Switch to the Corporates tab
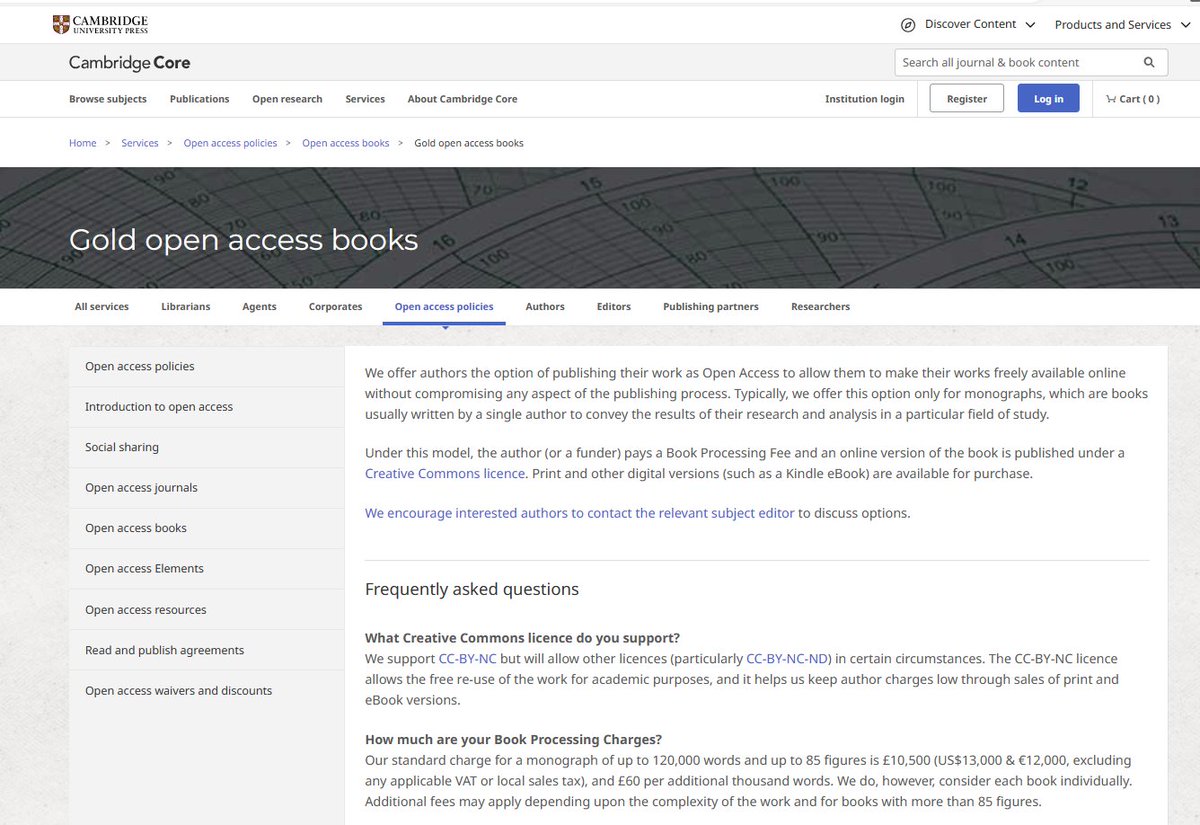 [x=335, y=307]
